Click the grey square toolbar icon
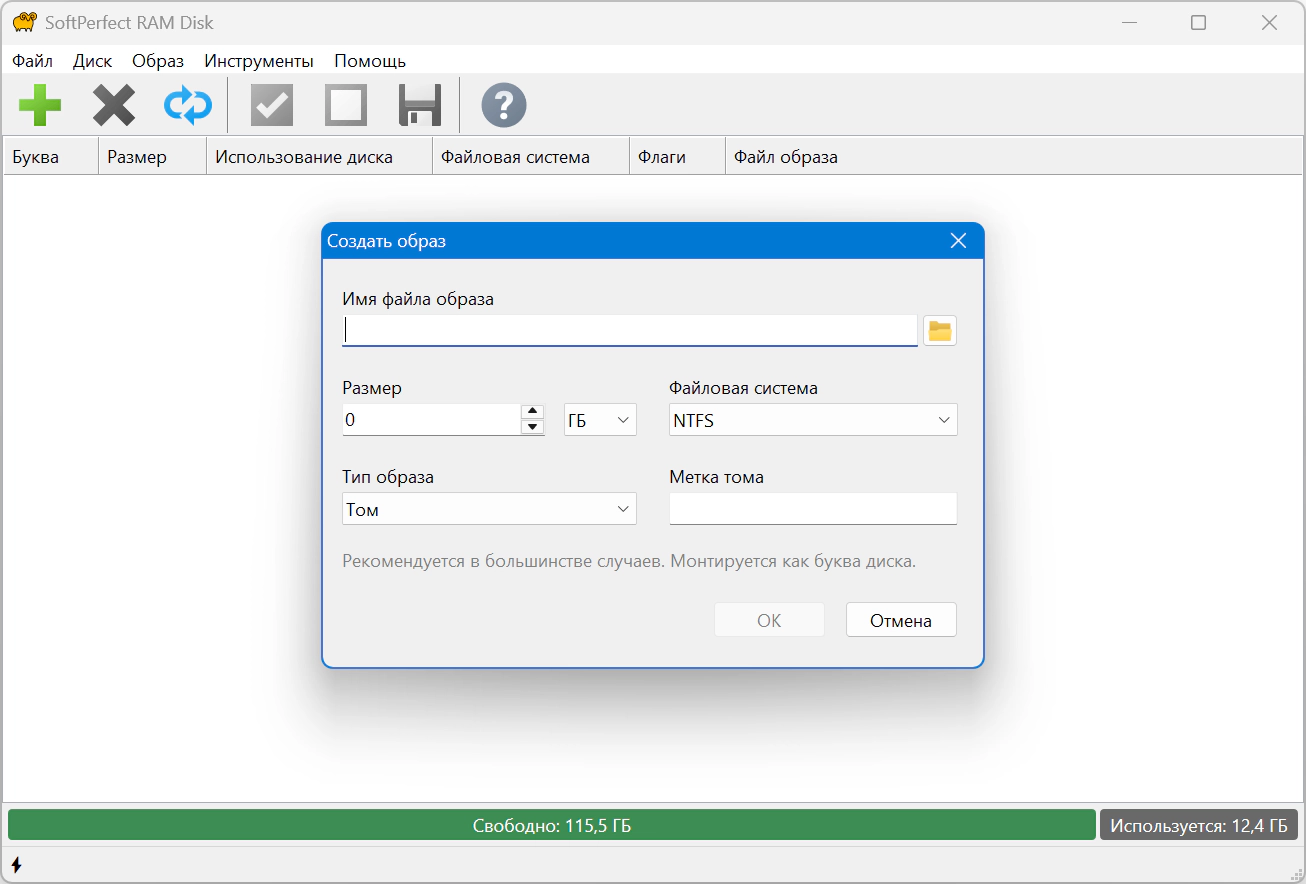 pos(346,105)
